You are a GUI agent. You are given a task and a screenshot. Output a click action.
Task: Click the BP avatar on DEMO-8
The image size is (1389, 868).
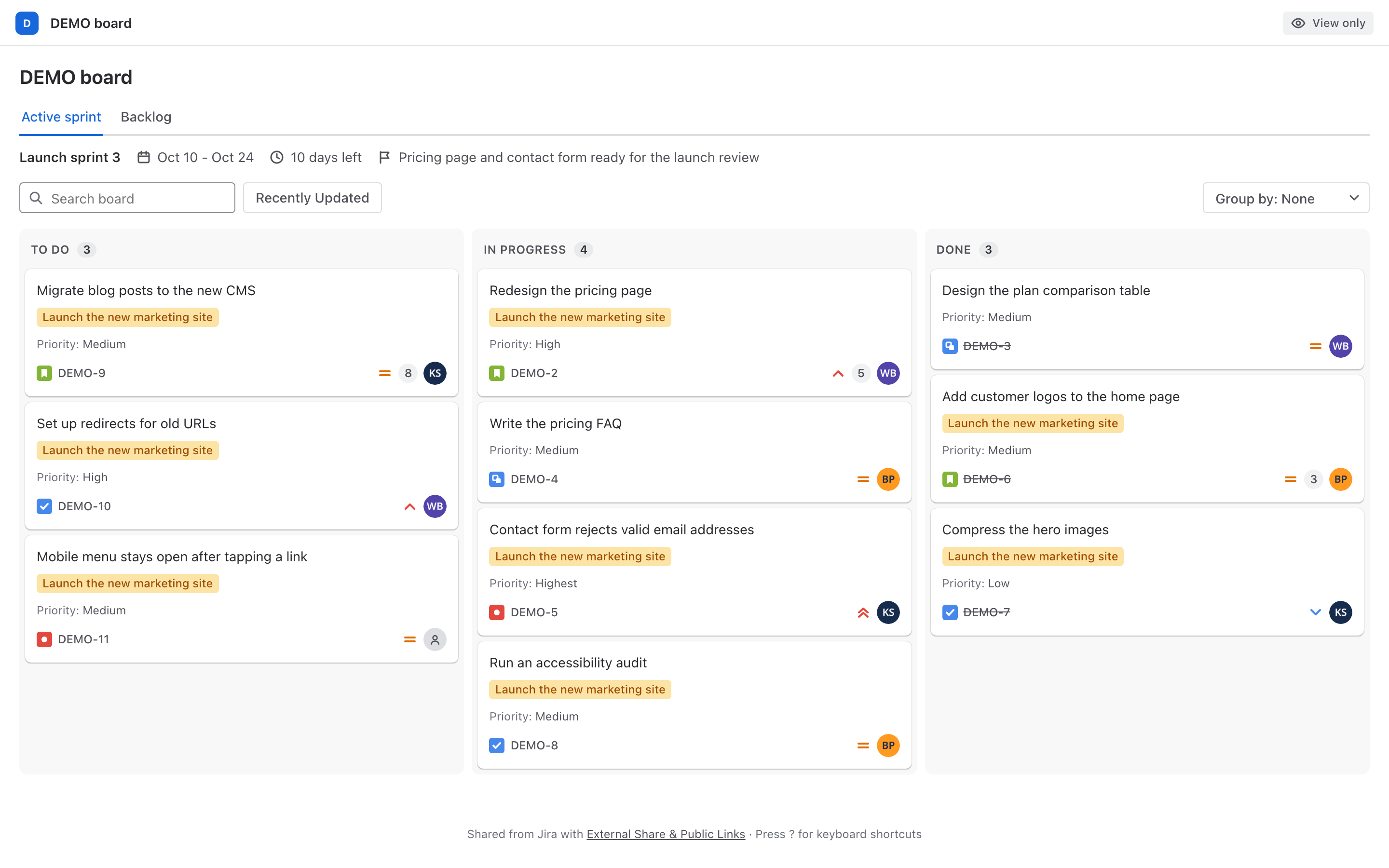point(888,746)
